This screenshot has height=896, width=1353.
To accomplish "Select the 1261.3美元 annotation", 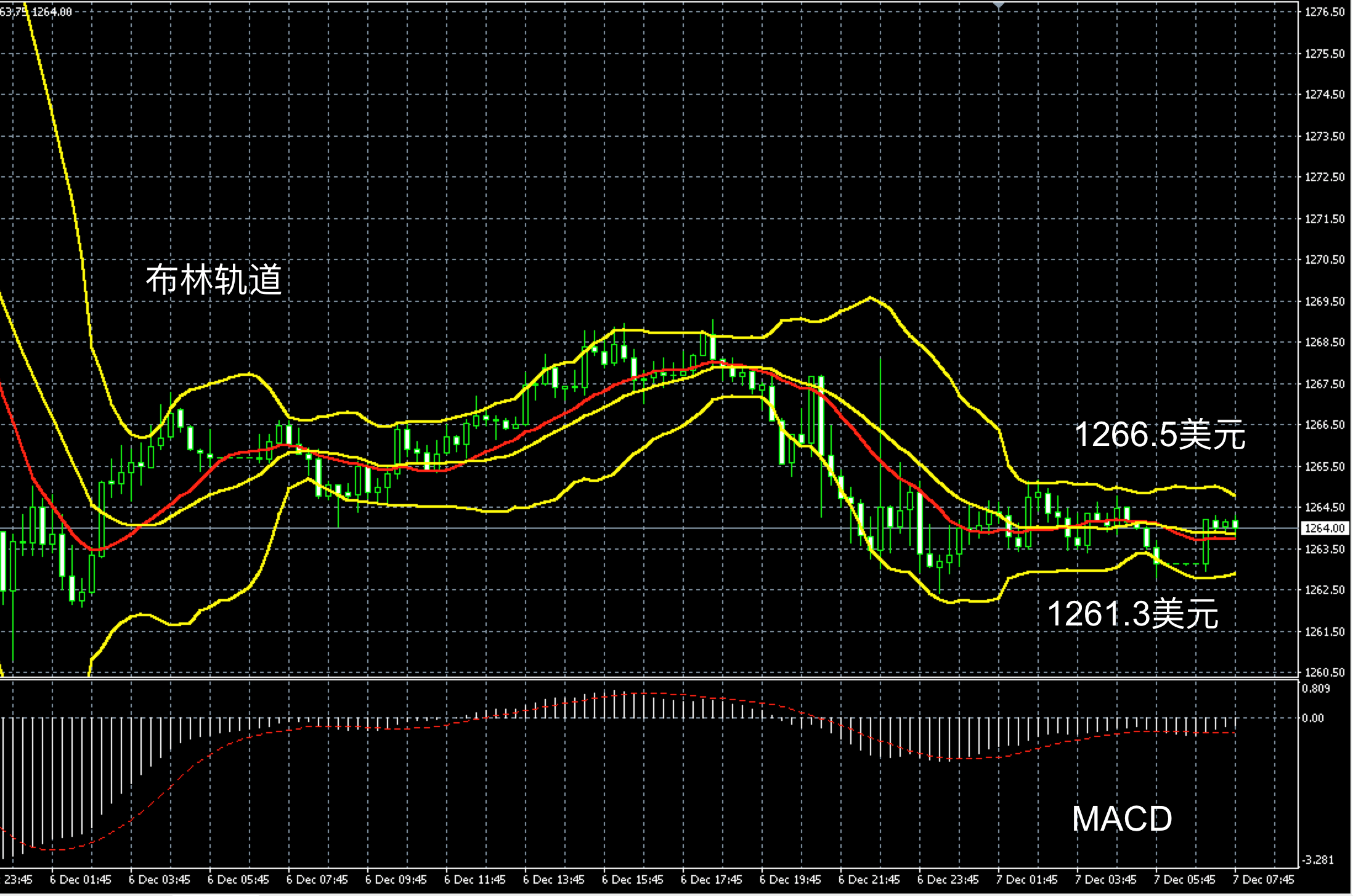I will click(1132, 614).
